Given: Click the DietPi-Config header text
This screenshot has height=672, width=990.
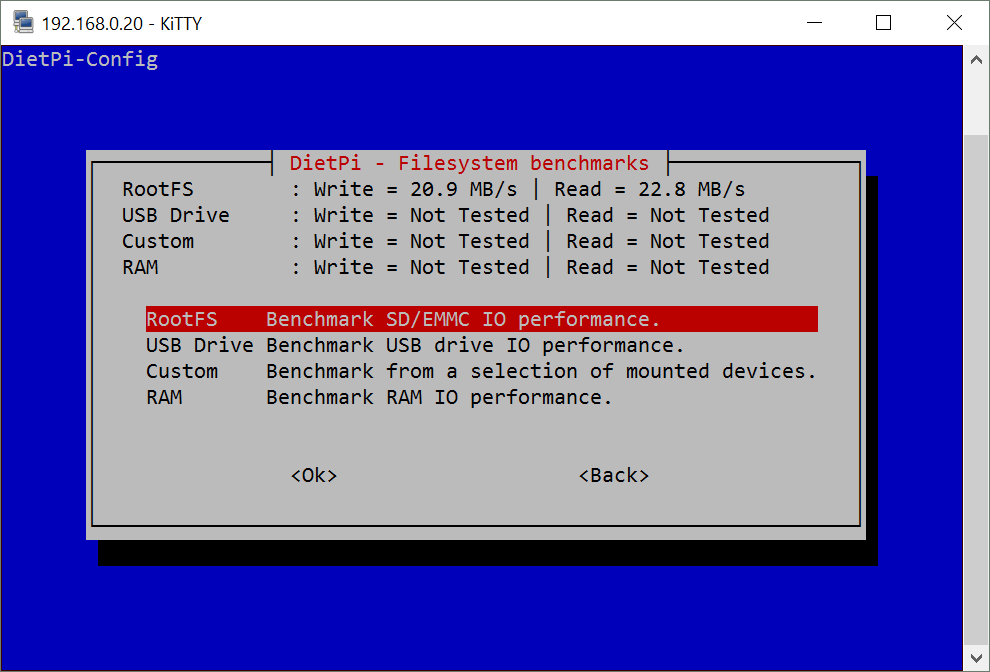Looking at the screenshot, I should coord(80,59).
